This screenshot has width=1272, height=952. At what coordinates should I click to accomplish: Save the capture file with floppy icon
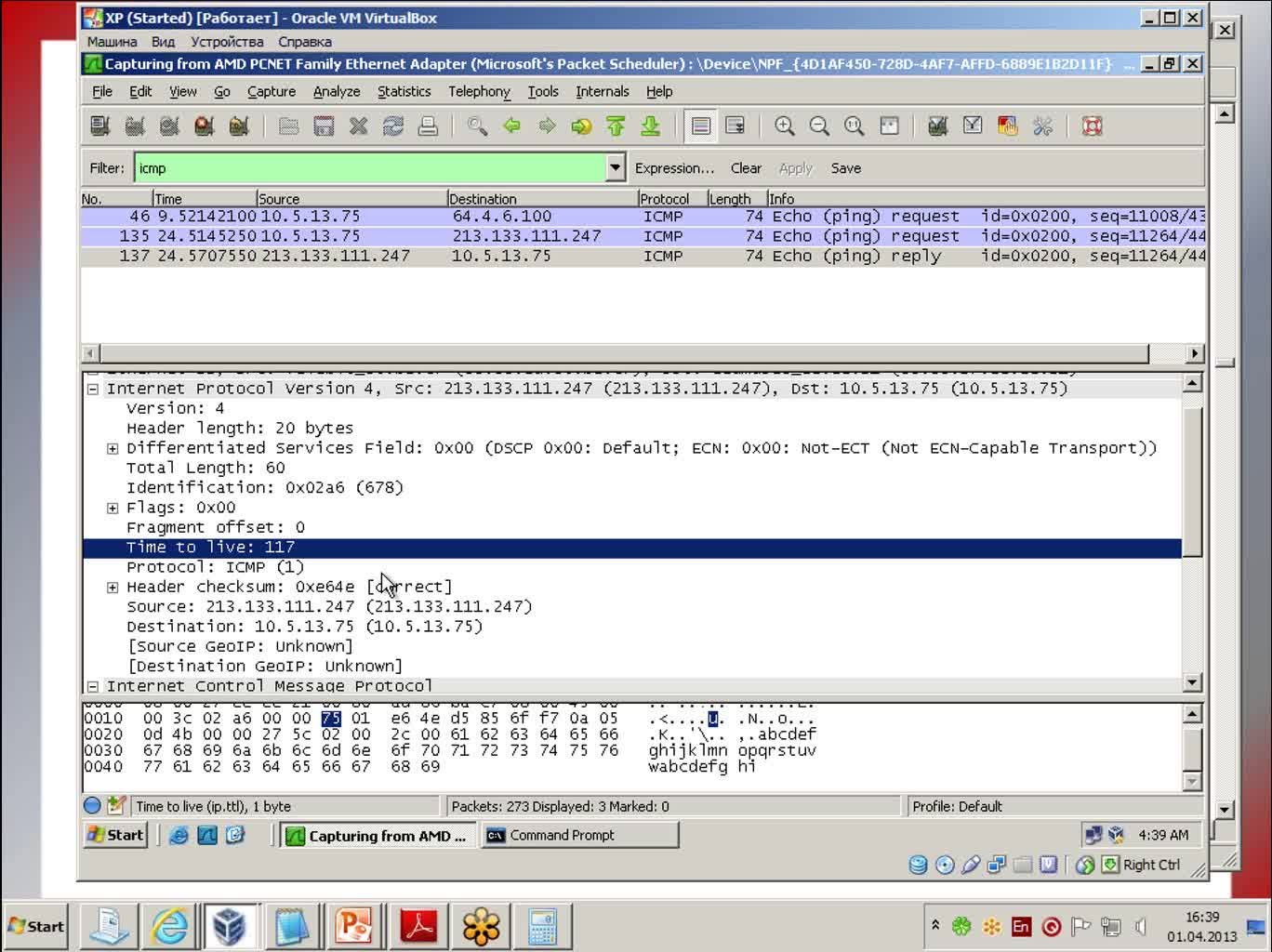(324, 126)
